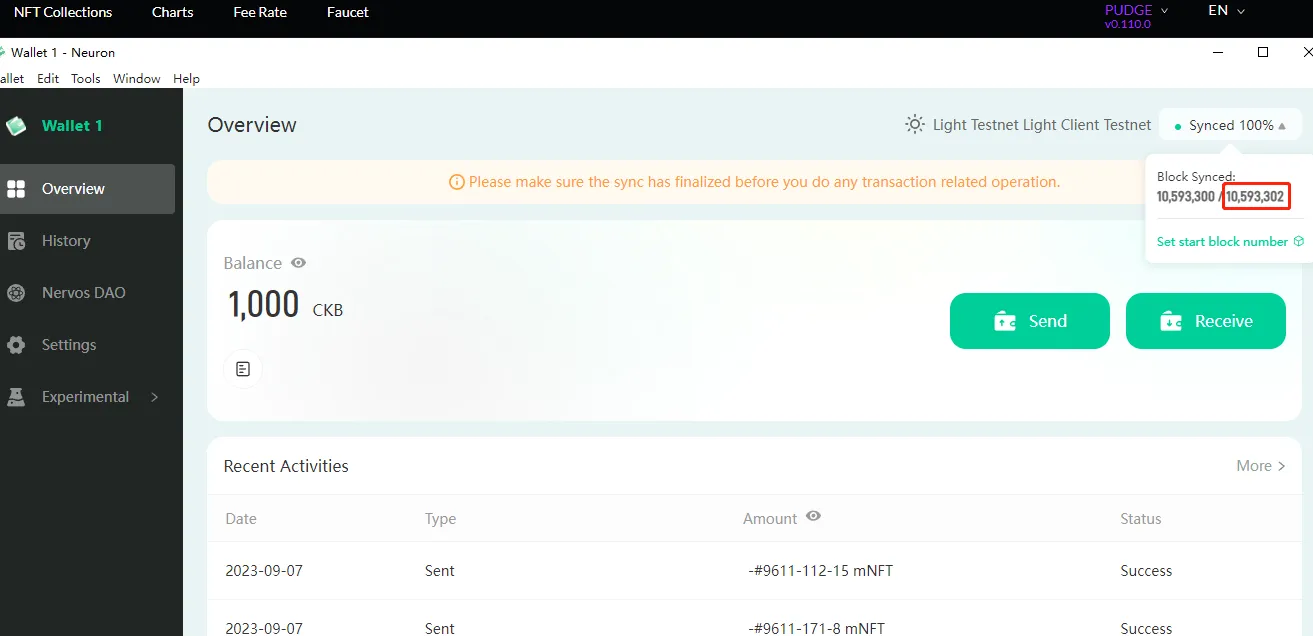Click the Send button
This screenshot has width=1313, height=636.
pyautogui.click(x=1030, y=321)
